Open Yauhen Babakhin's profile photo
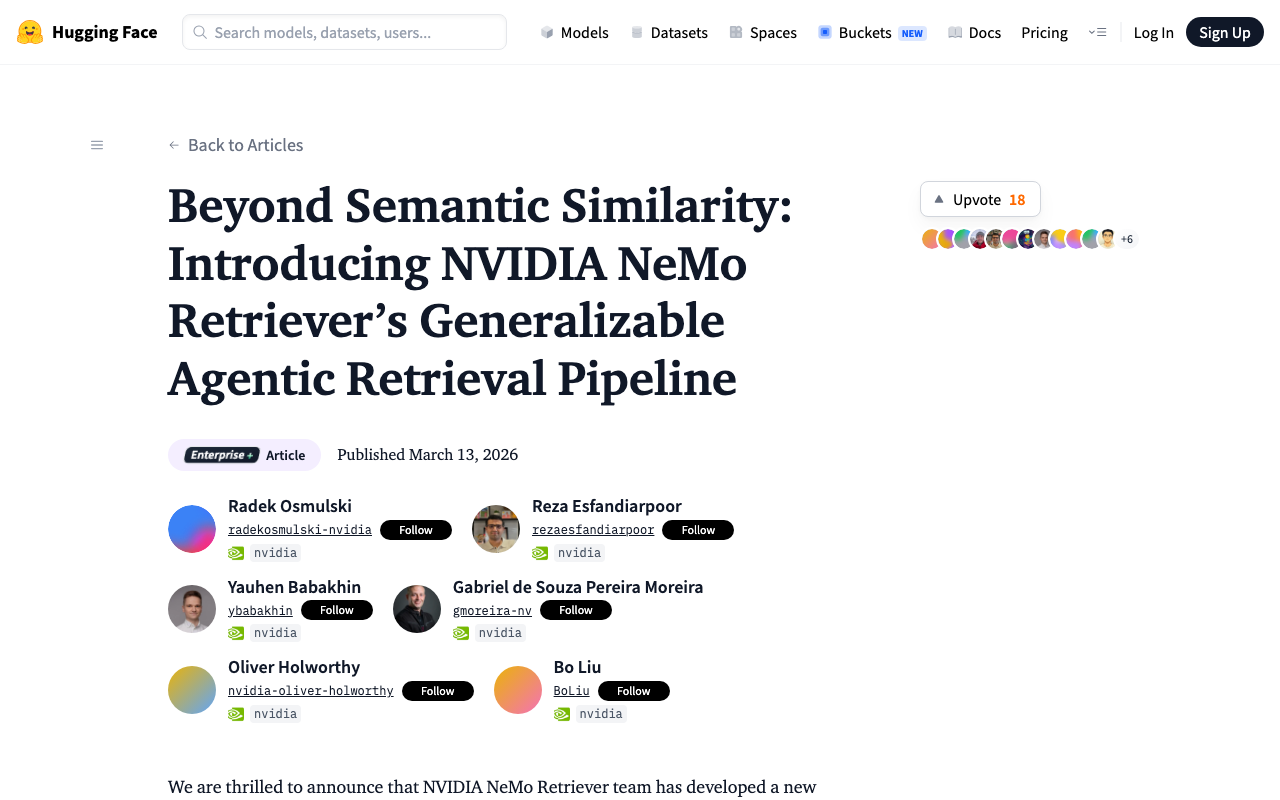This screenshot has height=800, width=1280. [192, 609]
